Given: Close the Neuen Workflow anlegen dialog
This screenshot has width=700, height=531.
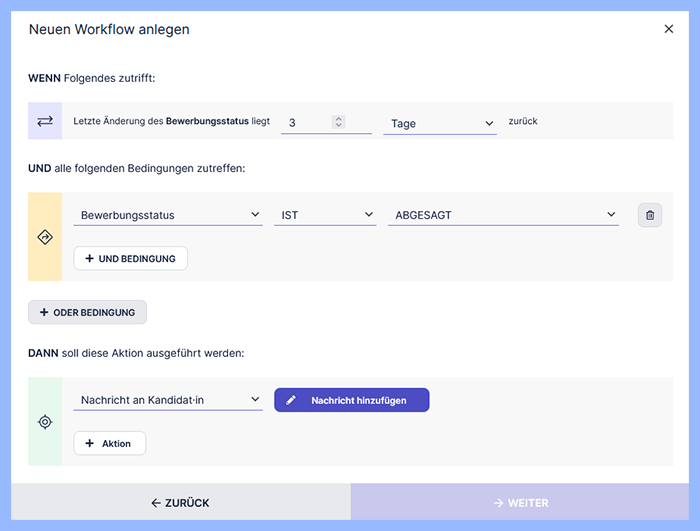Looking at the screenshot, I should coord(668,29).
